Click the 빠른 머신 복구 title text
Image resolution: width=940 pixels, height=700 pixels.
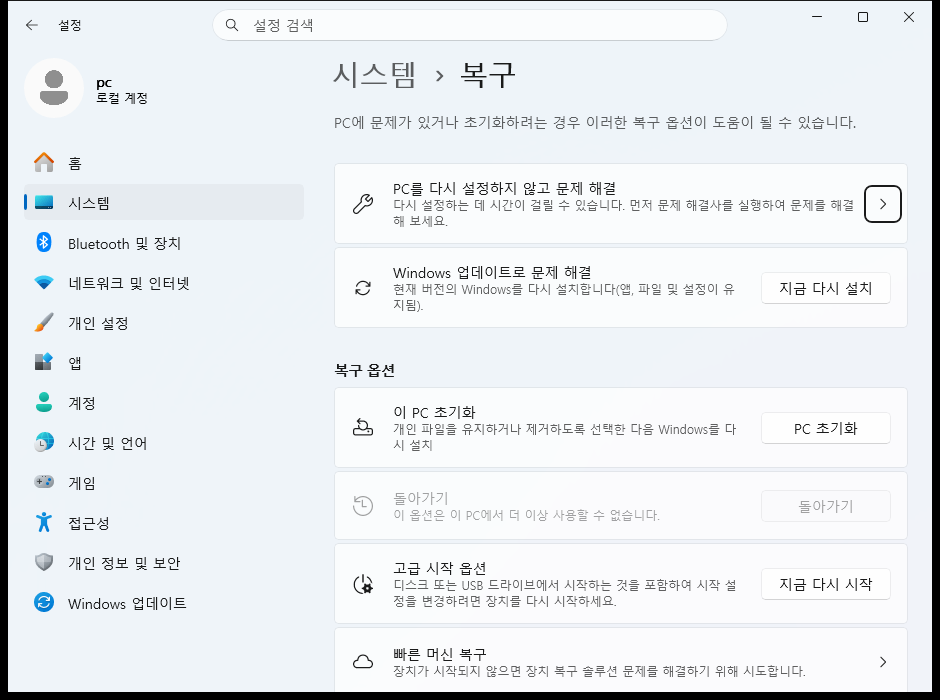[439, 653]
